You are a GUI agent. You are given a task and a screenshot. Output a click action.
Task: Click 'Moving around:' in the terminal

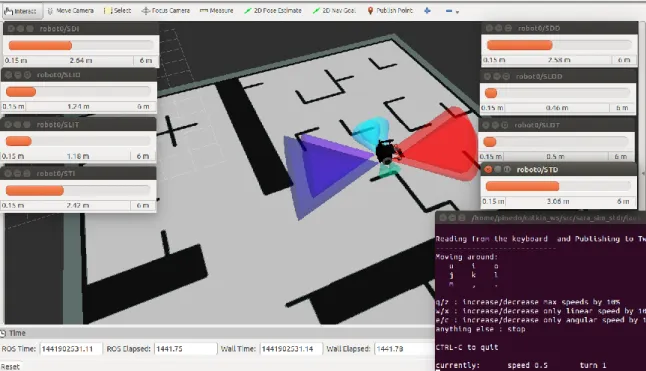click(466, 257)
